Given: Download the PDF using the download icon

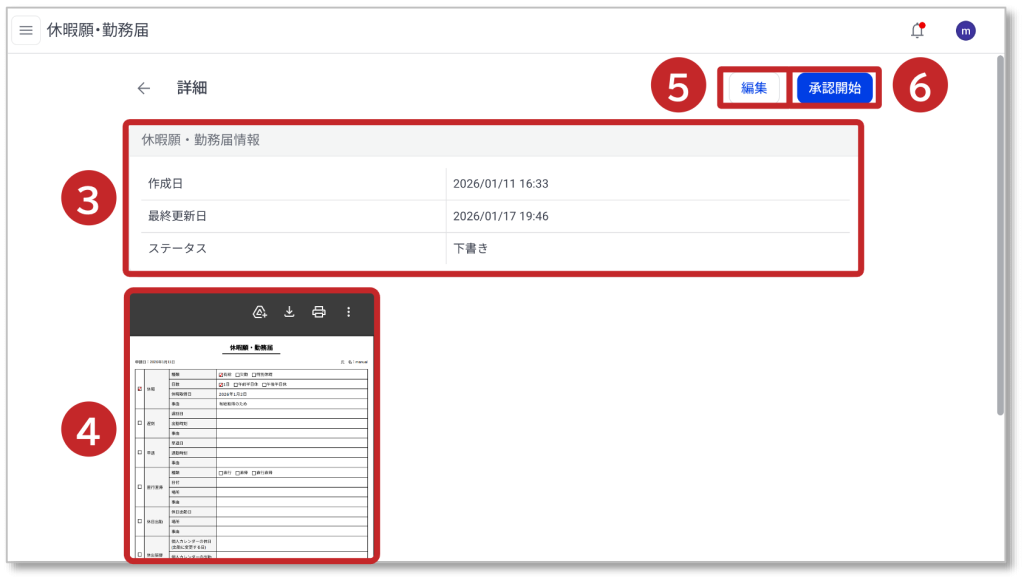Looking at the screenshot, I should coord(289,312).
